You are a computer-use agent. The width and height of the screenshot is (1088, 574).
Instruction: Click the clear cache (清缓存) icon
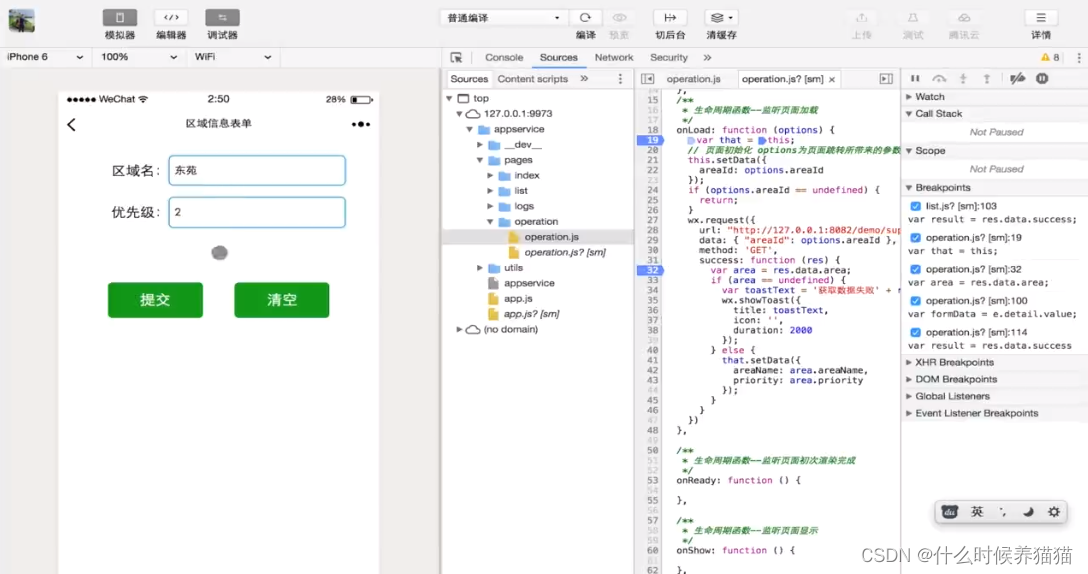click(x=721, y=18)
